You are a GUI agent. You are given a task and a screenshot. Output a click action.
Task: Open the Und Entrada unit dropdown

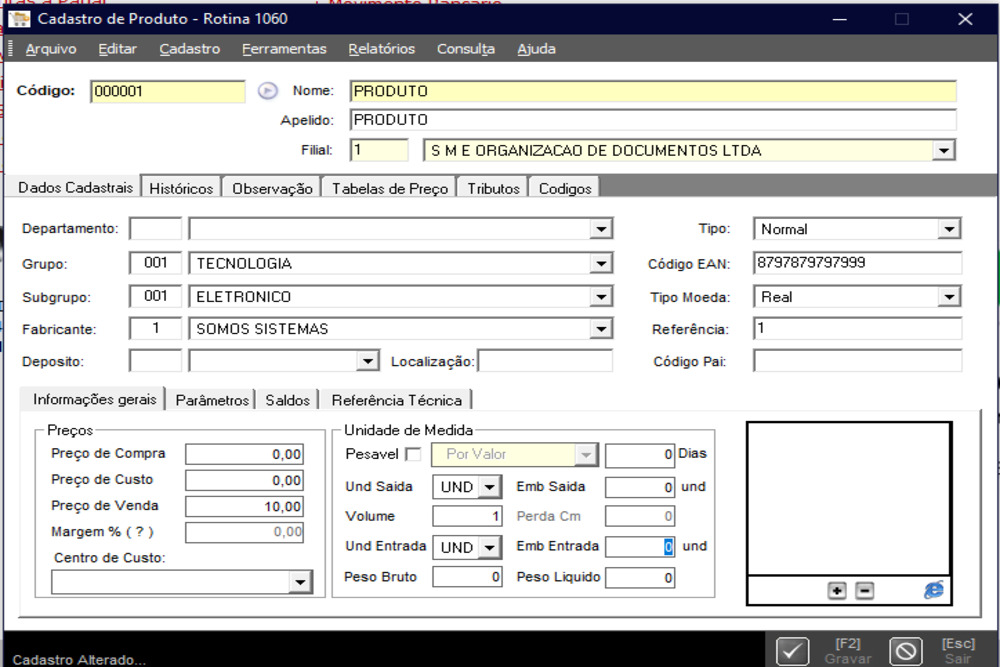489,547
